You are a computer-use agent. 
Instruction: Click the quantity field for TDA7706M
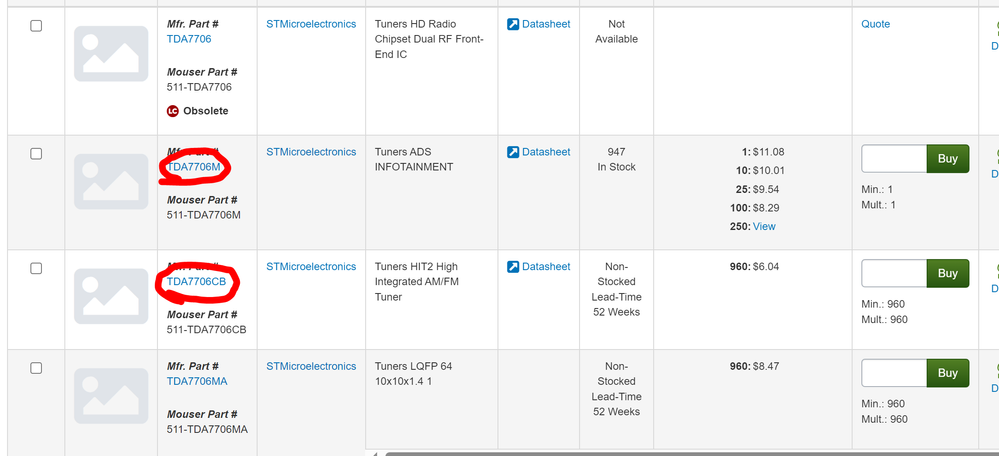[x=894, y=159]
